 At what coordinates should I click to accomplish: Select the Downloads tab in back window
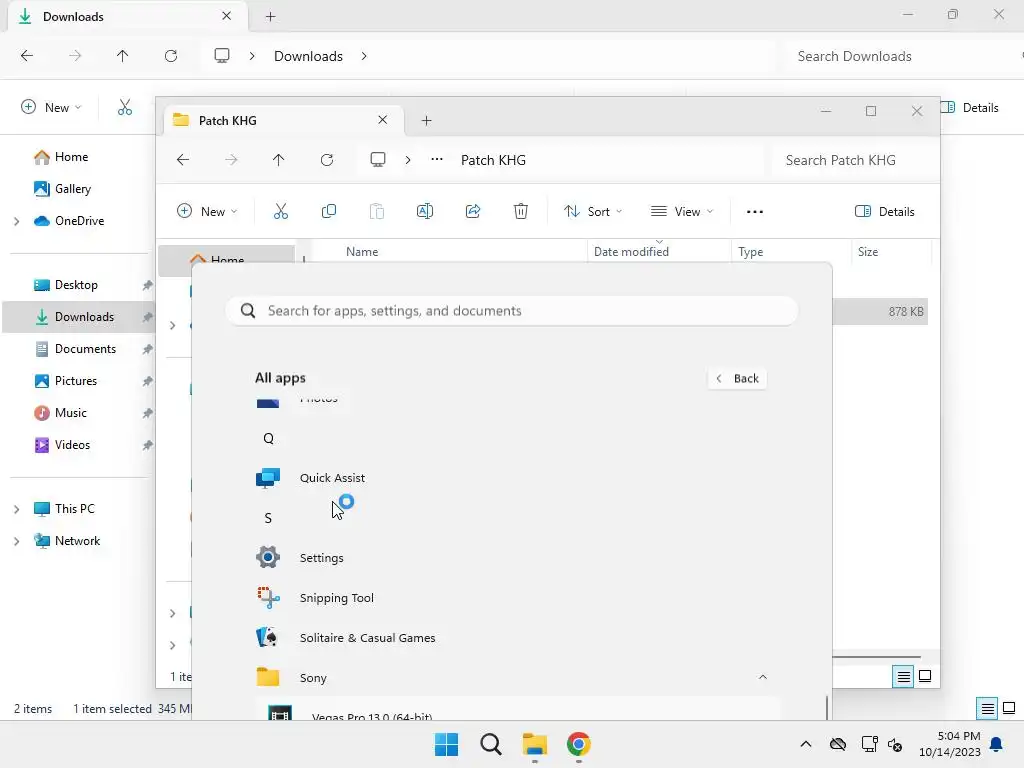click(x=127, y=16)
